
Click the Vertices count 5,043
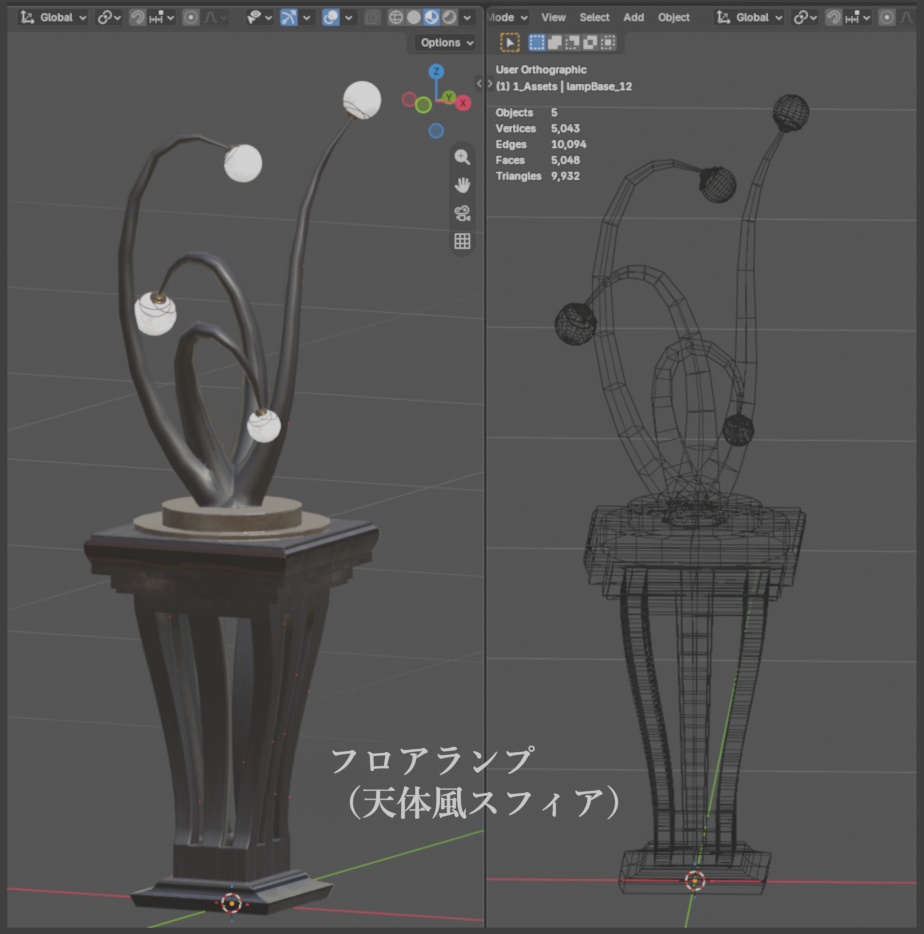(565, 129)
